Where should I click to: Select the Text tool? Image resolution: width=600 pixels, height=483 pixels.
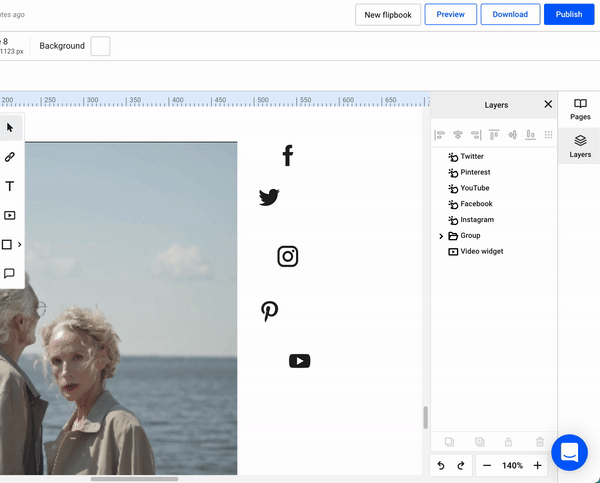(x=10, y=186)
